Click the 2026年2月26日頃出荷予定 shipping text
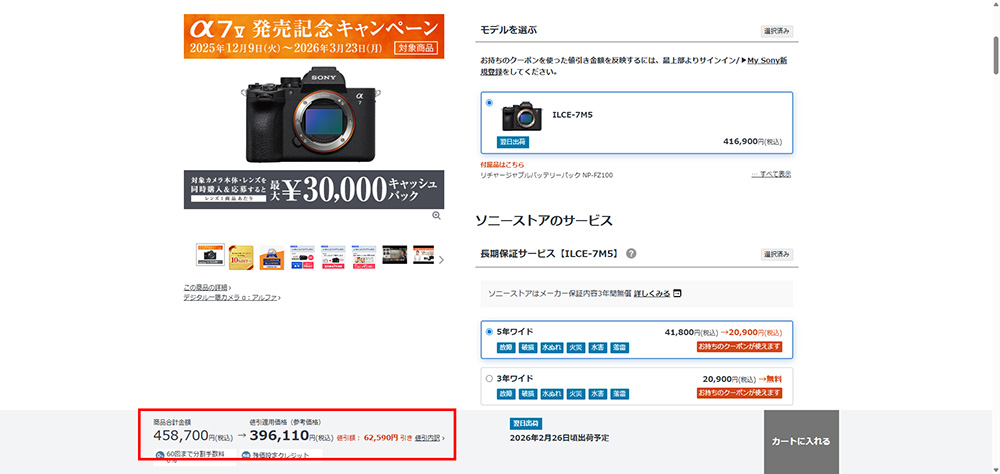Screen dimensions: 1000x474 click(559, 438)
